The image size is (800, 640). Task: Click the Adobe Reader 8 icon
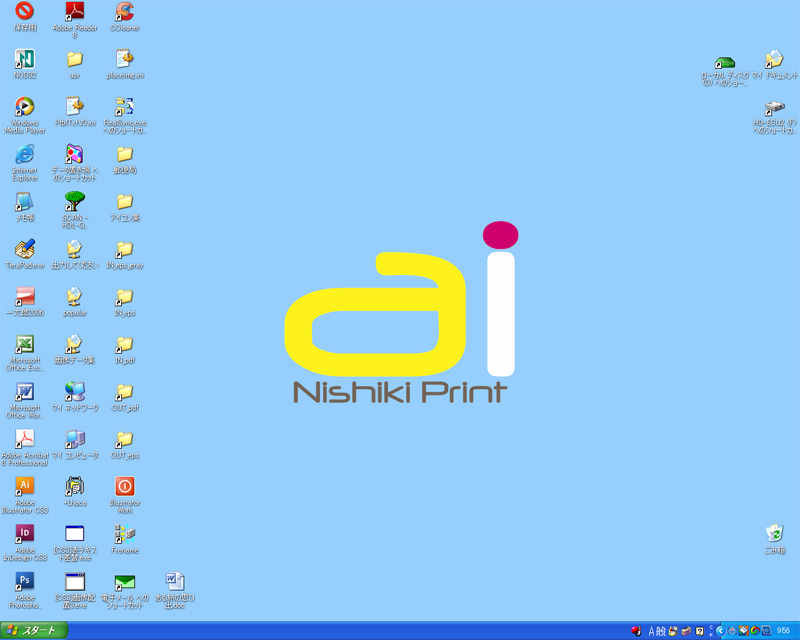[74, 11]
